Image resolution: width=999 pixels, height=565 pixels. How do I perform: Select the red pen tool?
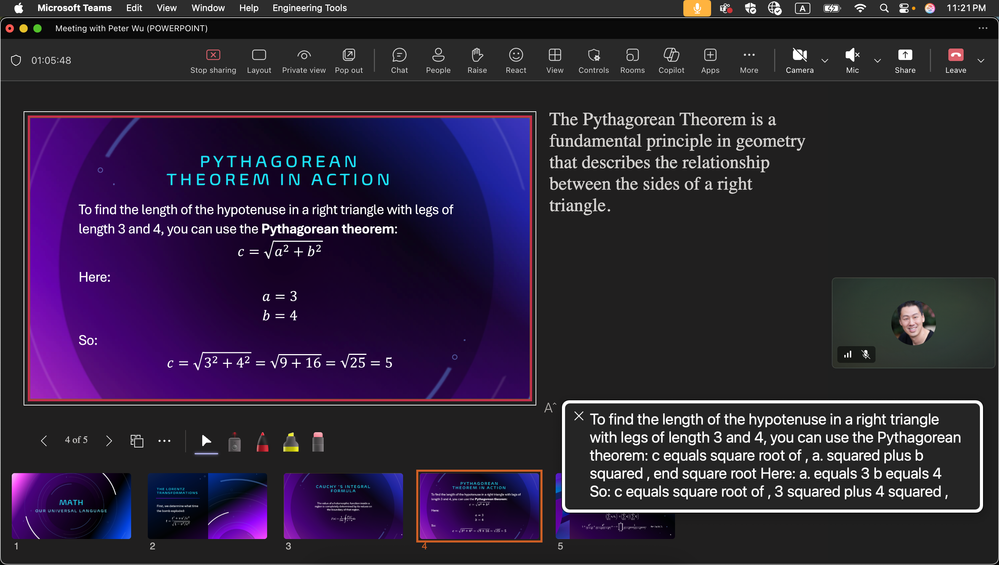coord(262,441)
